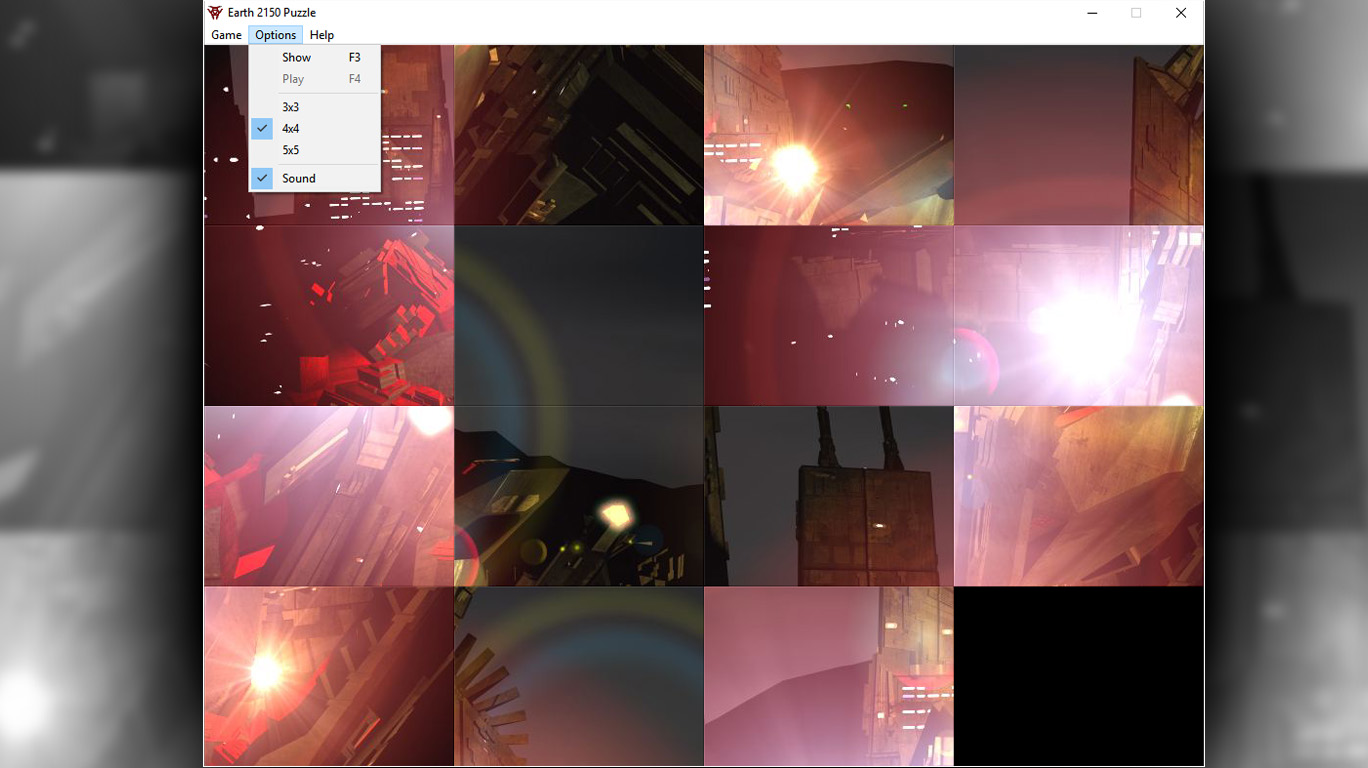The image size is (1368, 768).
Task: Click the dark building corner tile in top row
Action: click(x=578, y=134)
